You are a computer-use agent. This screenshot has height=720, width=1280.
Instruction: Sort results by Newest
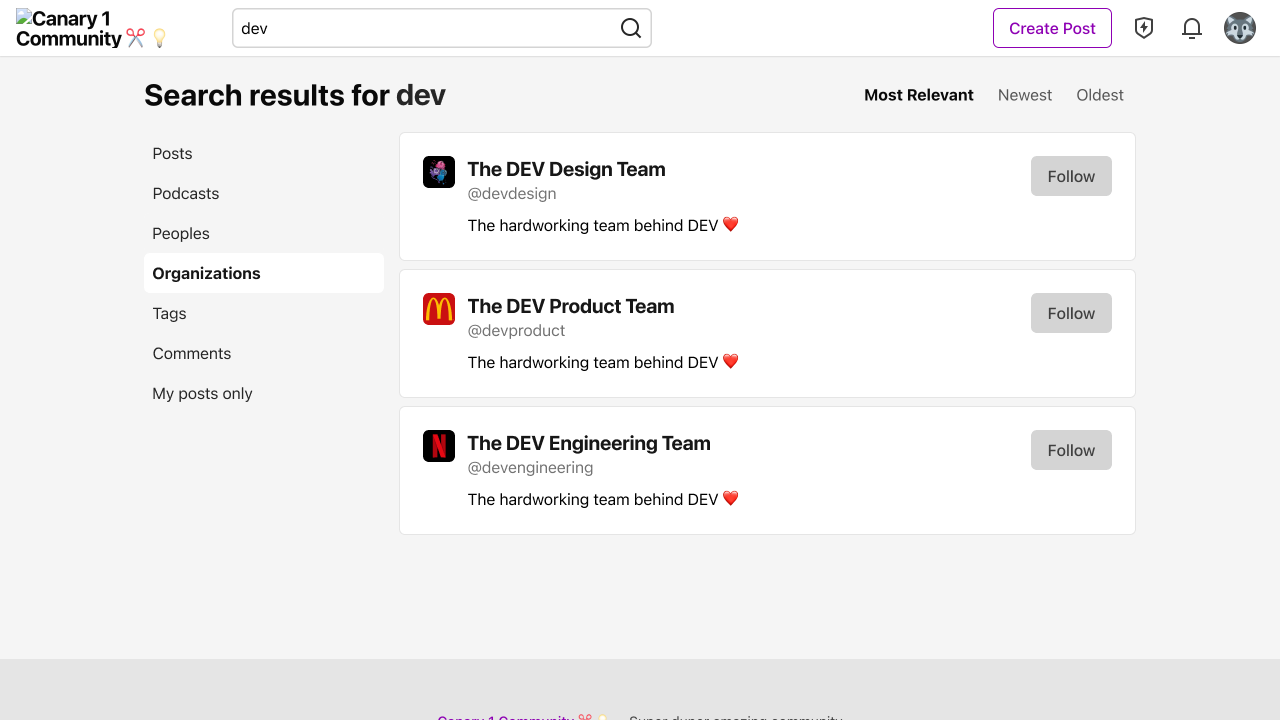[1024, 95]
